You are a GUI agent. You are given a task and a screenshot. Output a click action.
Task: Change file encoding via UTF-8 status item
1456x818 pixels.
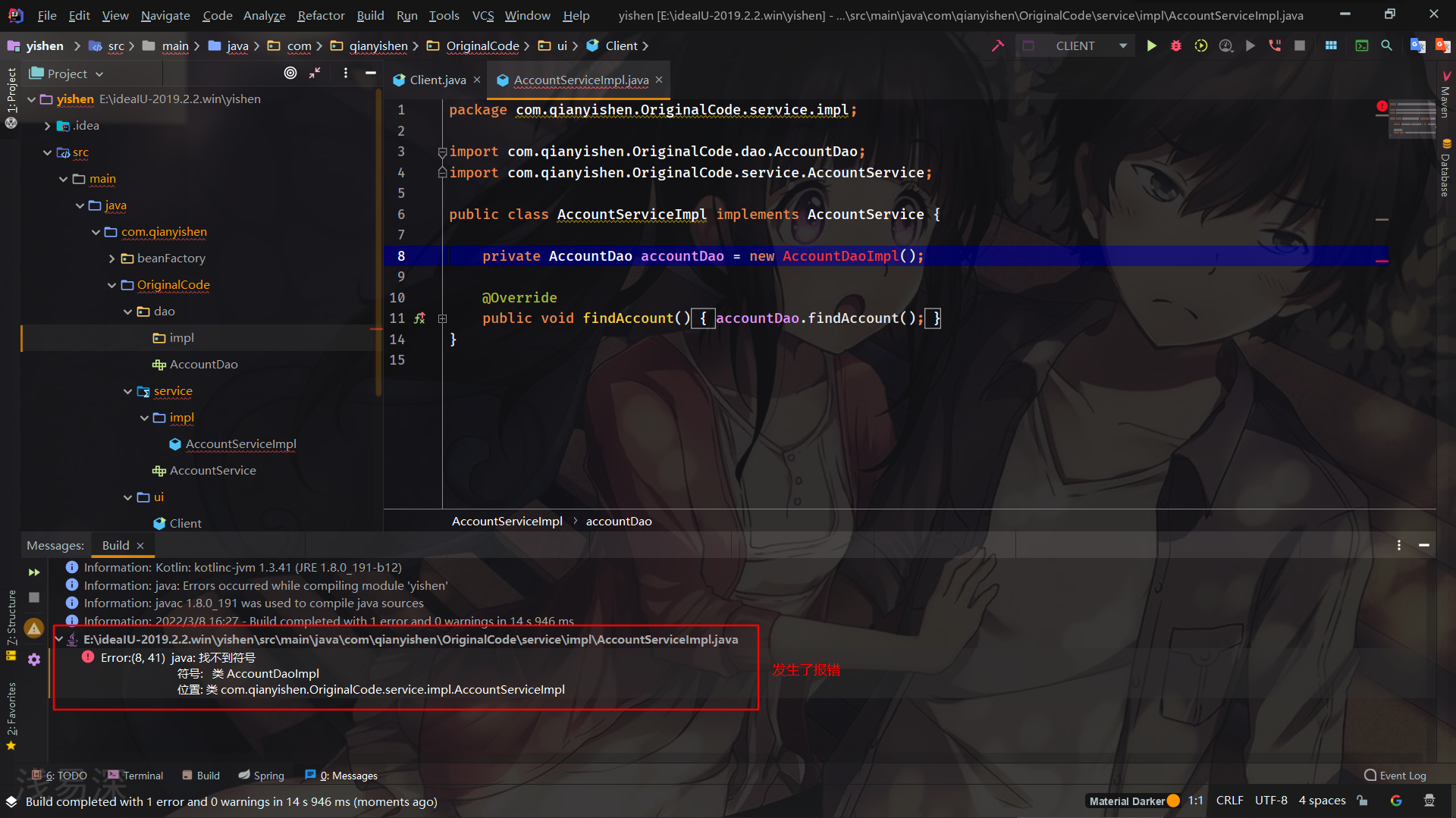tap(1271, 801)
